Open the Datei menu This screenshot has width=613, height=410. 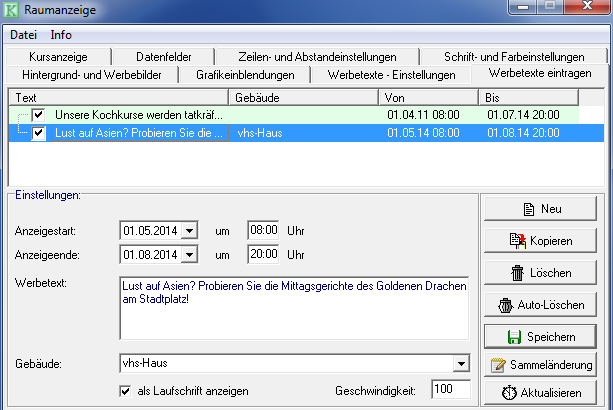click(23, 35)
